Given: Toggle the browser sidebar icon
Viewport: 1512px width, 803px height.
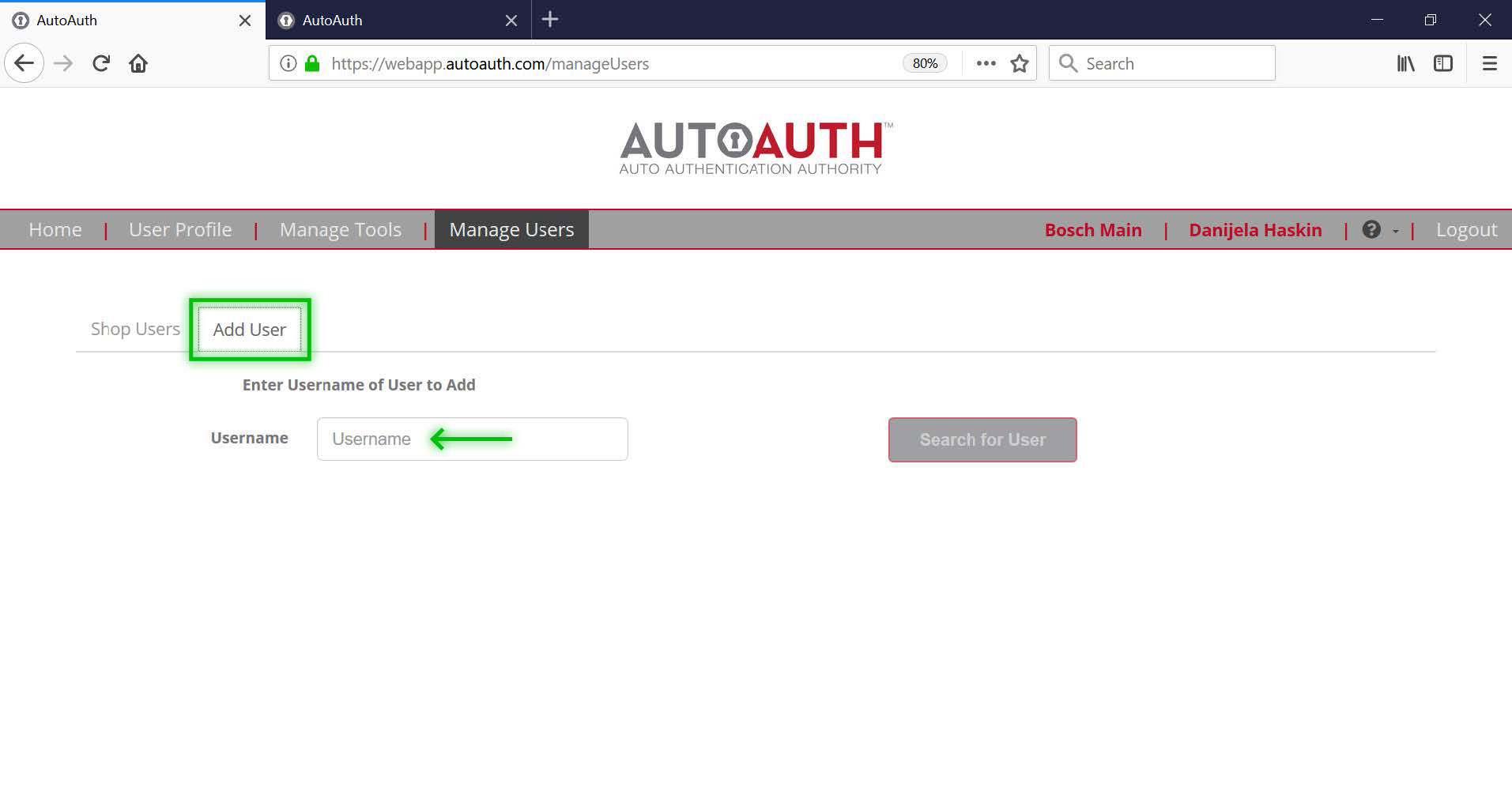Looking at the screenshot, I should pyautogui.click(x=1443, y=63).
